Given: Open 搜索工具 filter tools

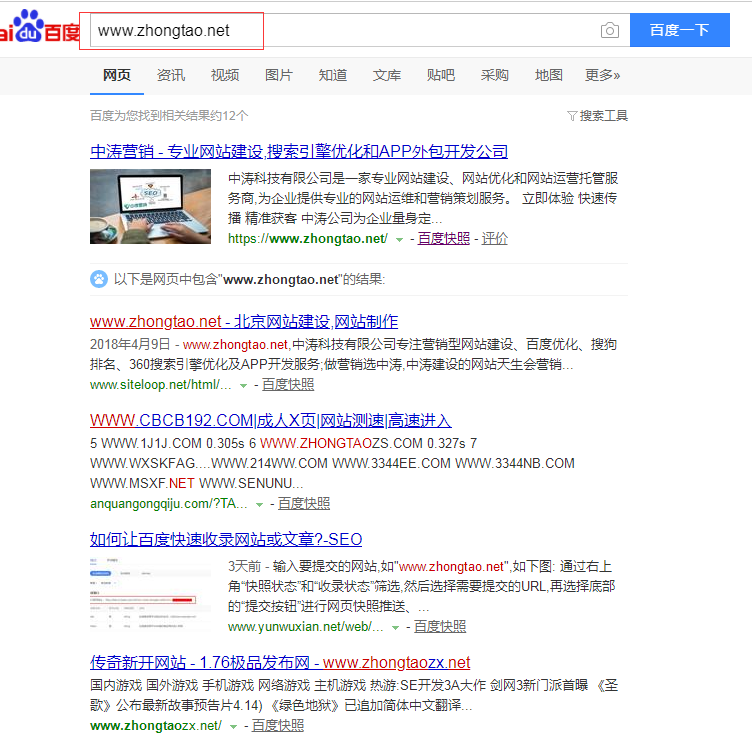Looking at the screenshot, I should point(597,116).
